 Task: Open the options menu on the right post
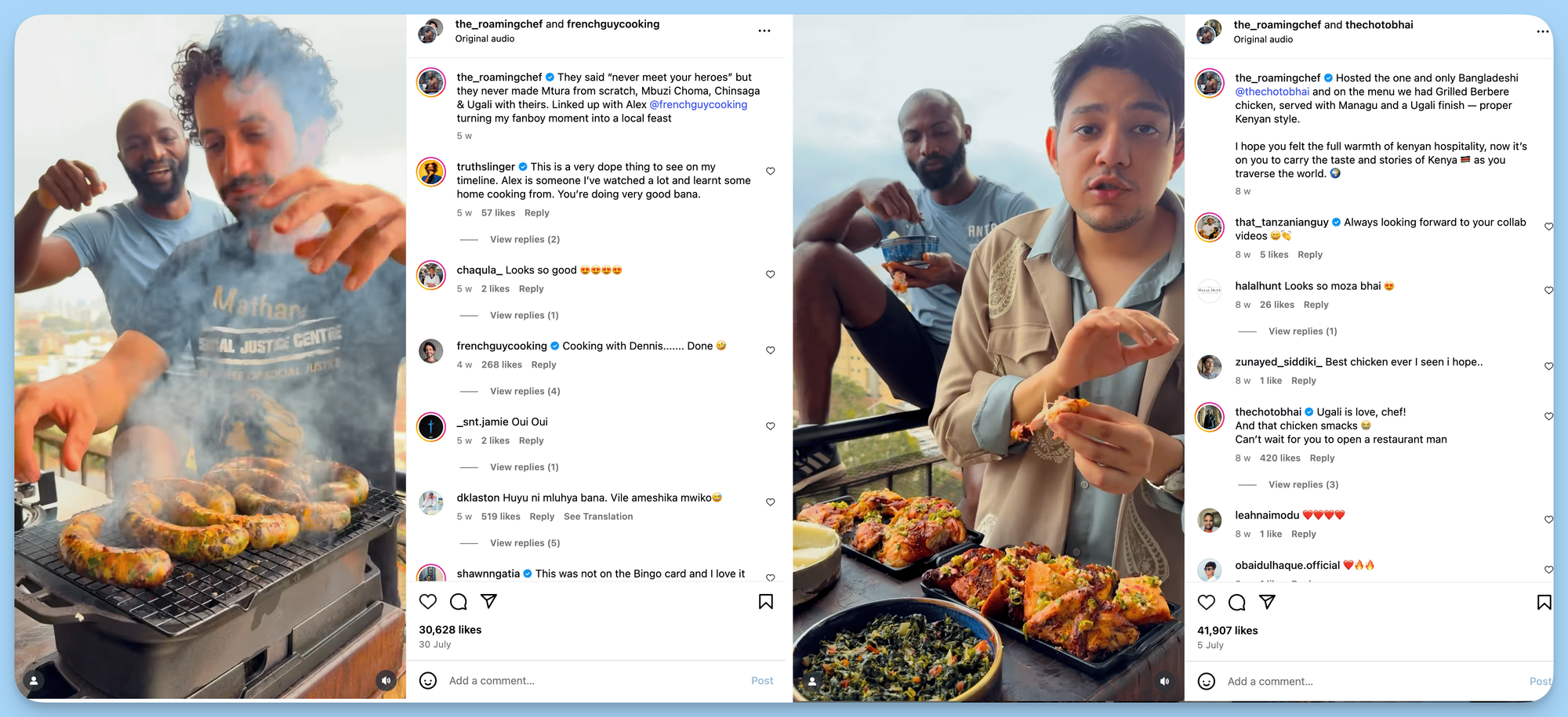[x=1542, y=31]
